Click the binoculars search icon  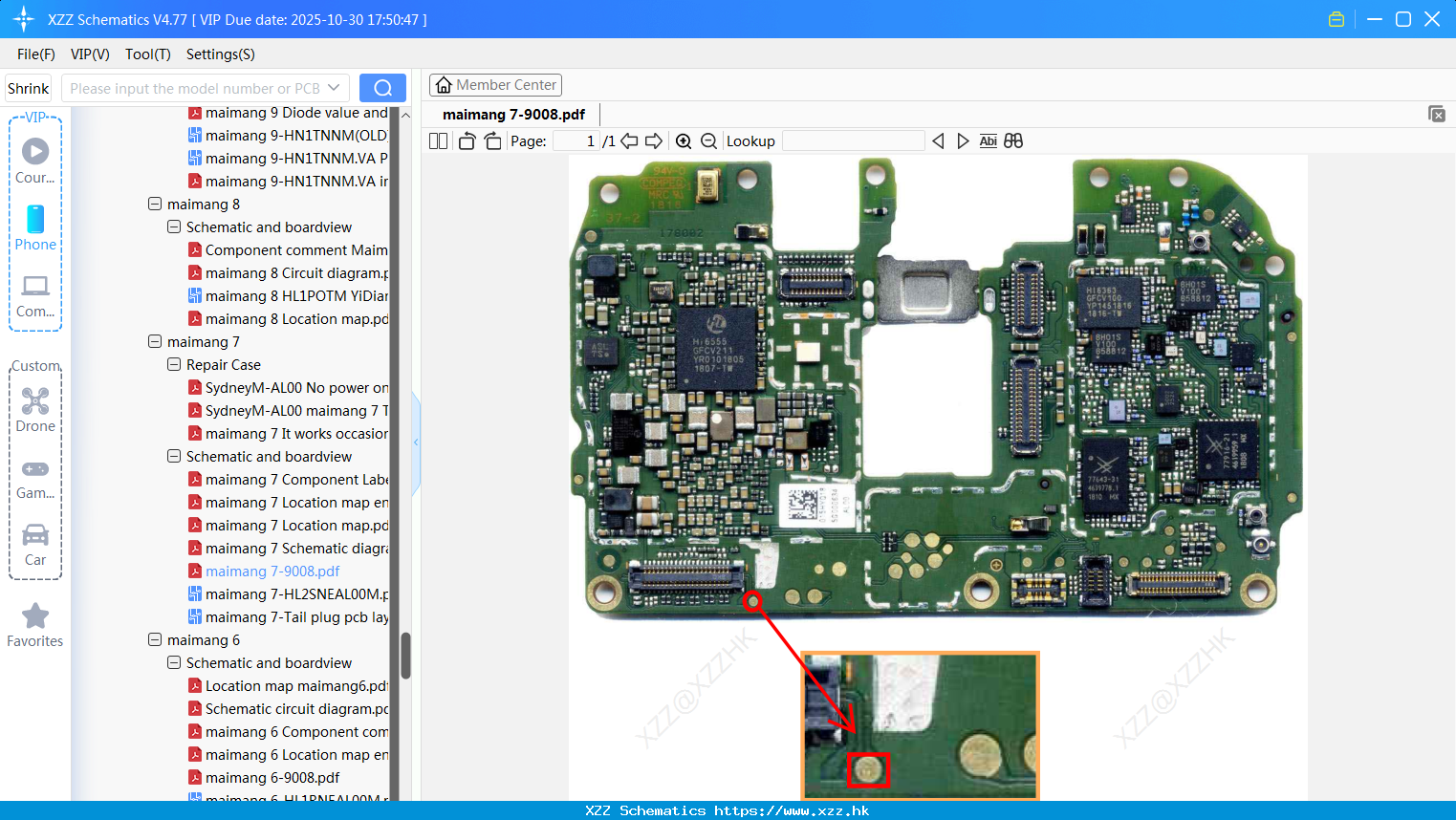pos(1013,140)
